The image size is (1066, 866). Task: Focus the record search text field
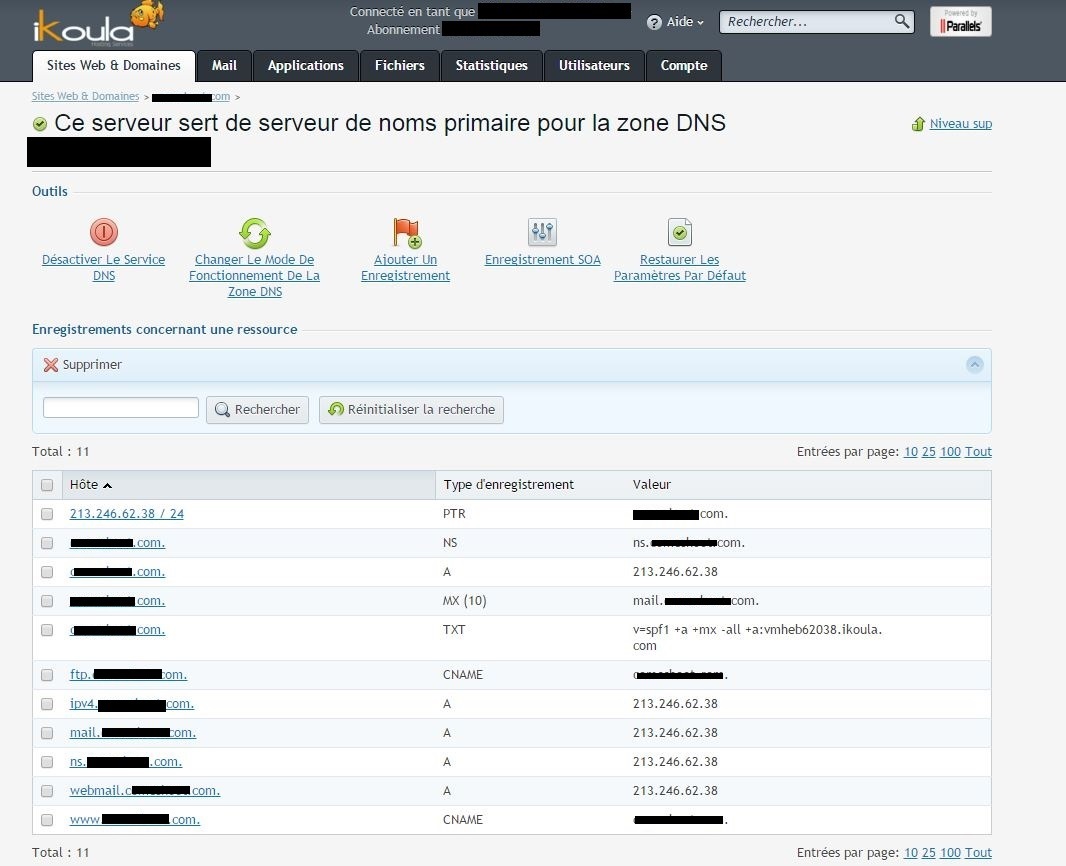(121, 408)
